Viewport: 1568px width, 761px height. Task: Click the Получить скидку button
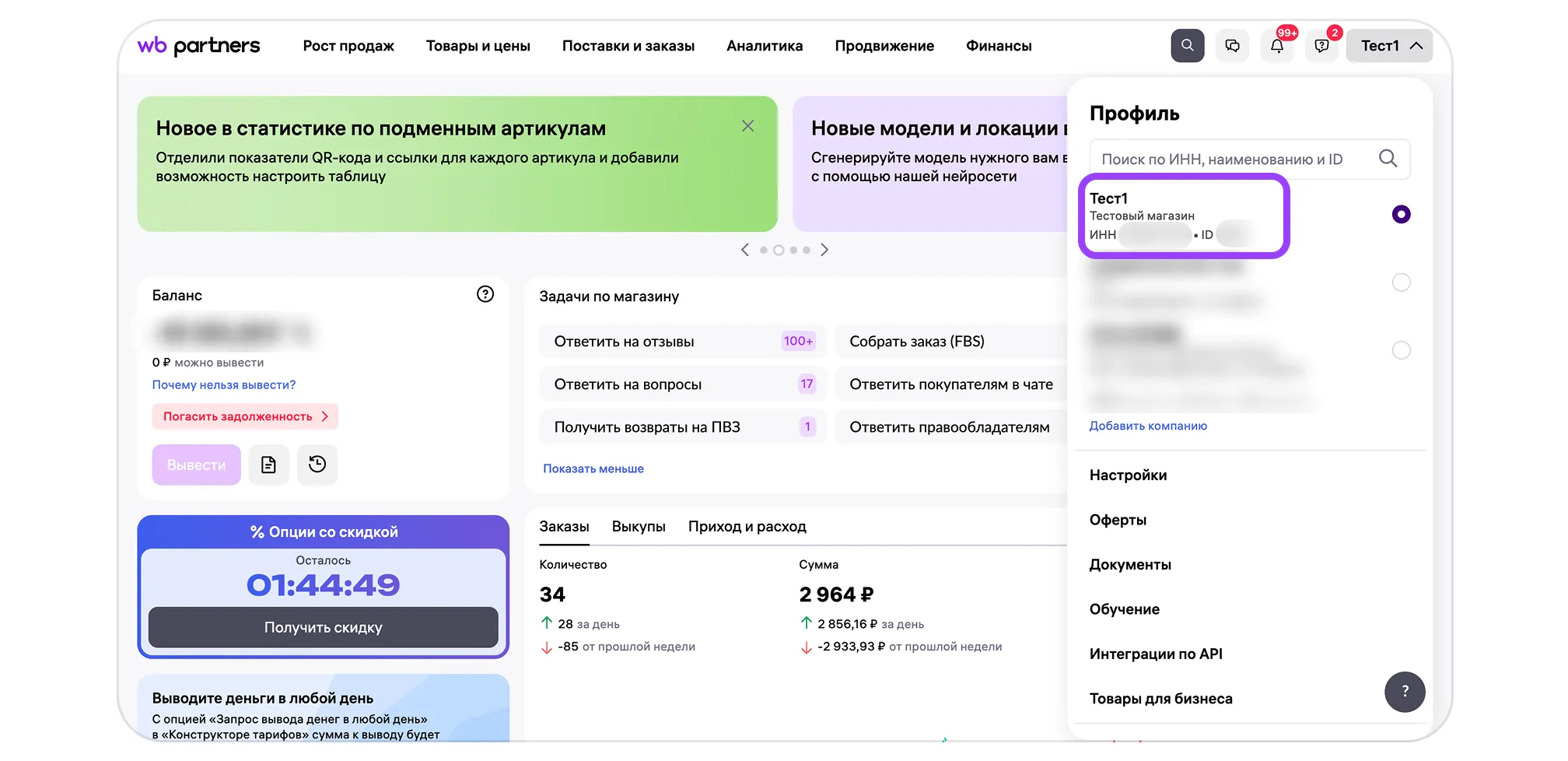pyautogui.click(x=323, y=627)
